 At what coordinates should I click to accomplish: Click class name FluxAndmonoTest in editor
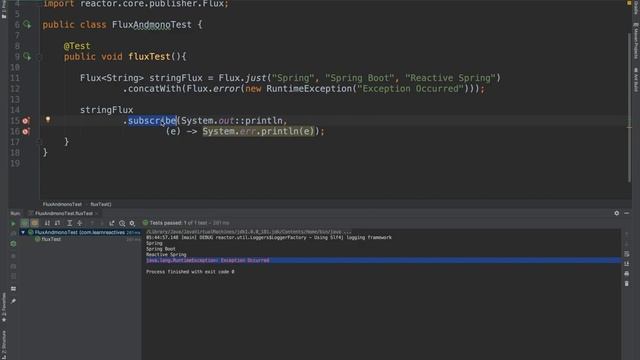pos(152,24)
